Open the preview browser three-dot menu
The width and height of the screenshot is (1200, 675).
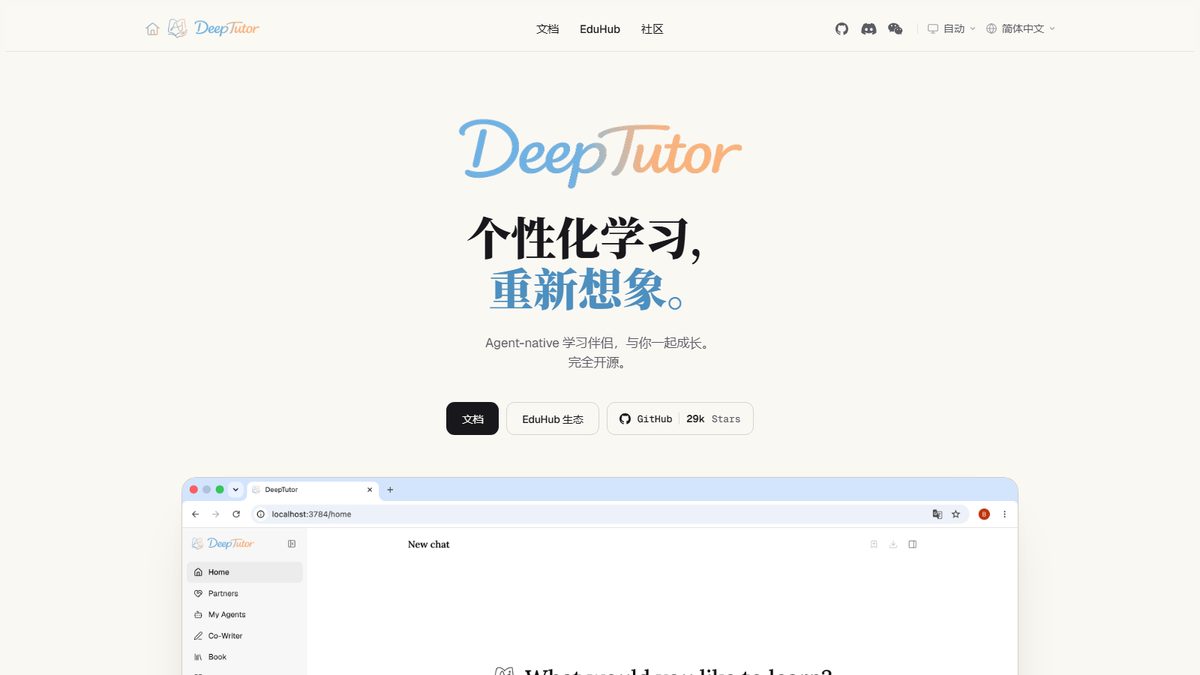pyautogui.click(x=1005, y=514)
